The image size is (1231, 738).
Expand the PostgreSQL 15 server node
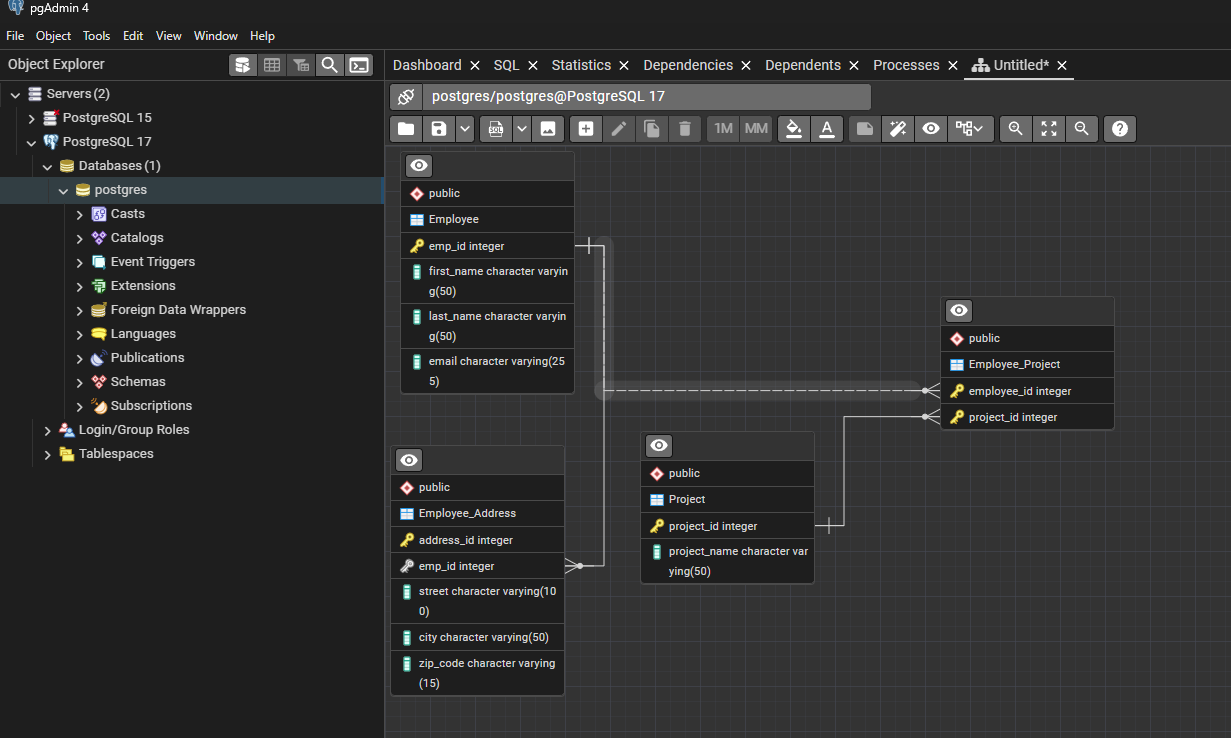pos(32,118)
